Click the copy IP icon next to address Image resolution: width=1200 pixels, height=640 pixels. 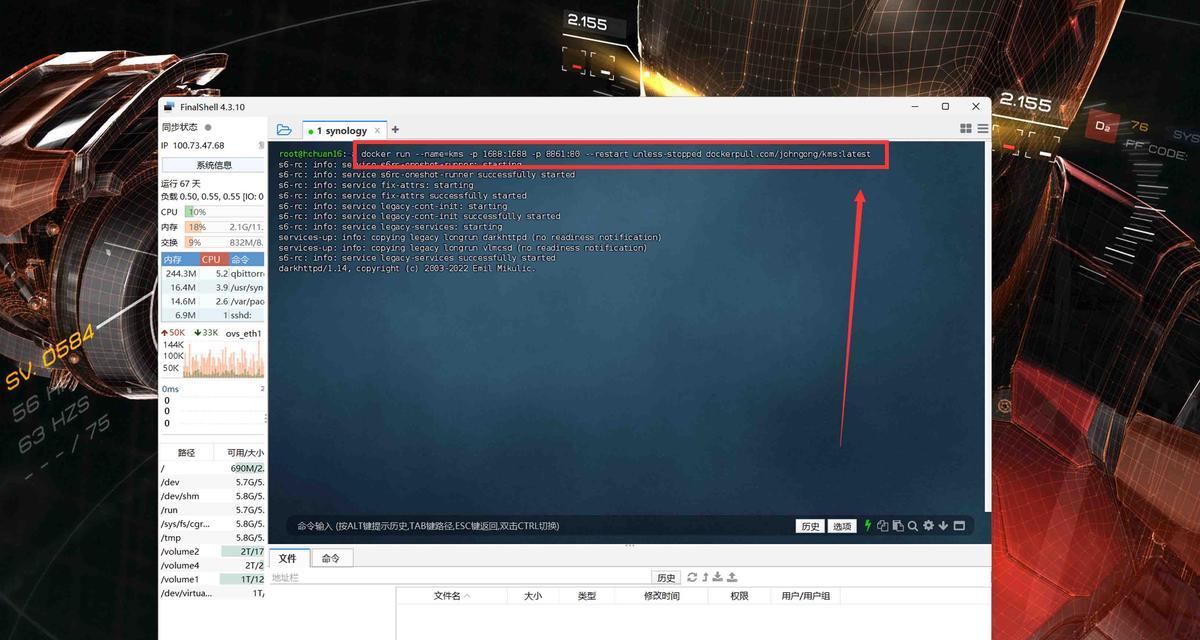pos(259,145)
